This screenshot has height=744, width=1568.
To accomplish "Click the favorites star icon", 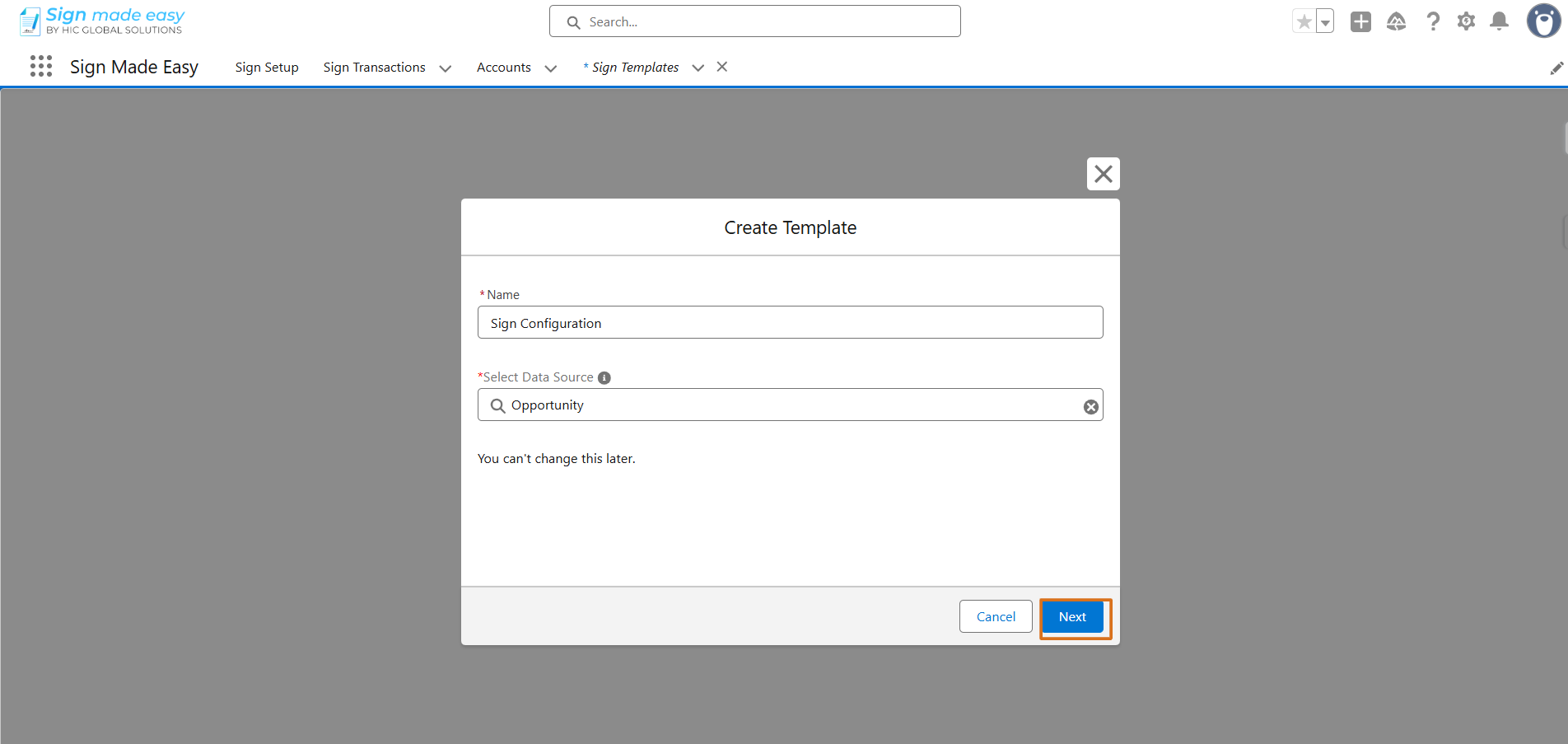I will (1304, 21).
